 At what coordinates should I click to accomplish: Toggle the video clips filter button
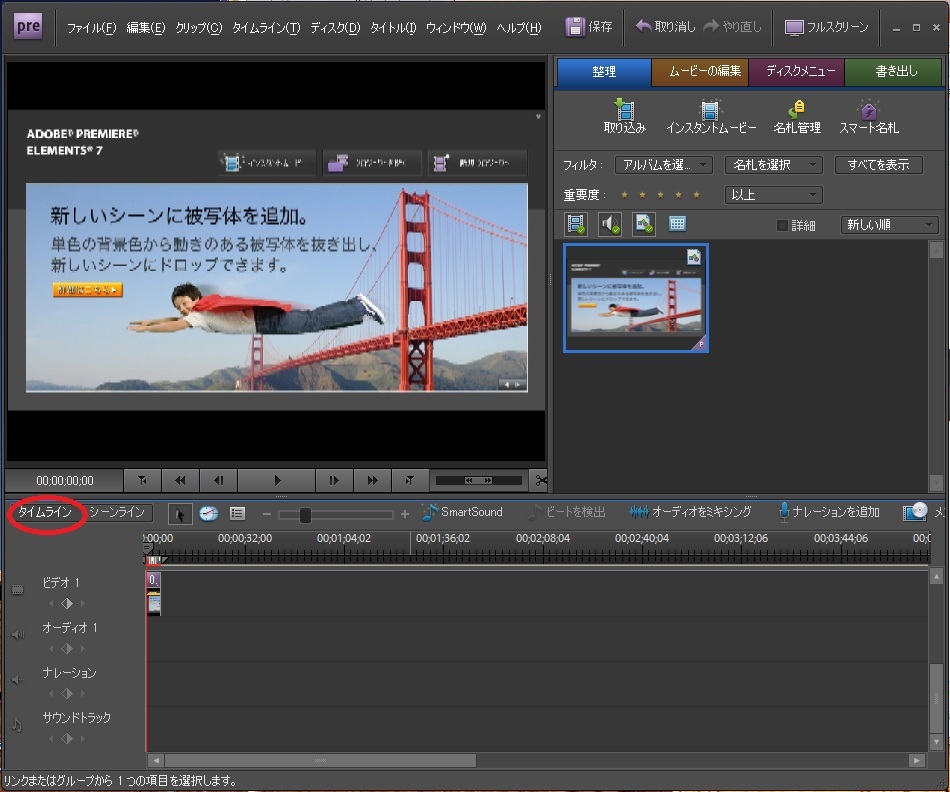point(576,225)
